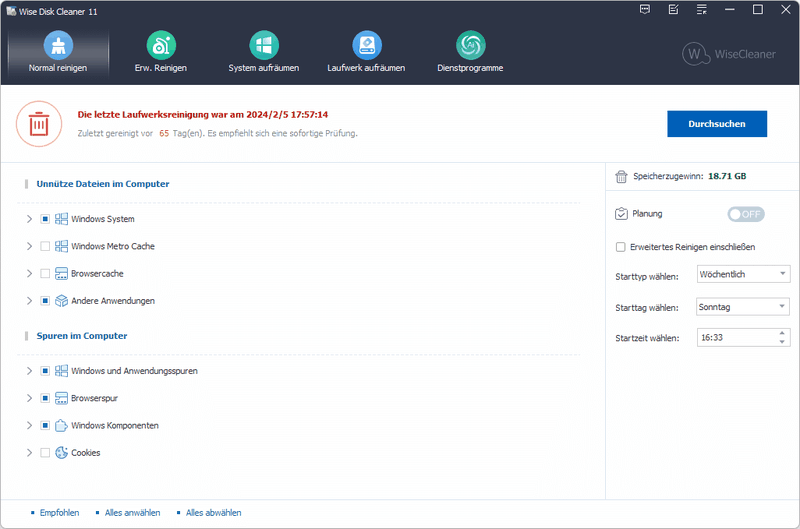Toggle Windows und Anwendungsspuren checkbox

pos(45,371)
